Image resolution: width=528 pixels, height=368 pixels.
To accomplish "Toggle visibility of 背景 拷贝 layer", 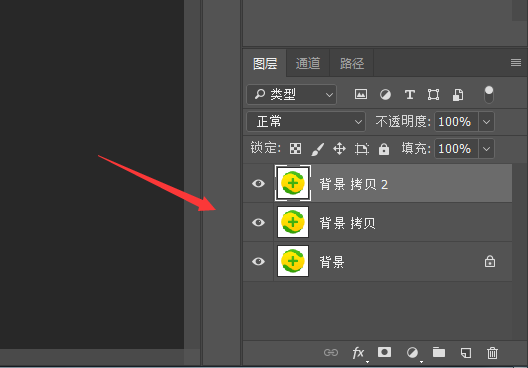I will (x=258, y=223).
